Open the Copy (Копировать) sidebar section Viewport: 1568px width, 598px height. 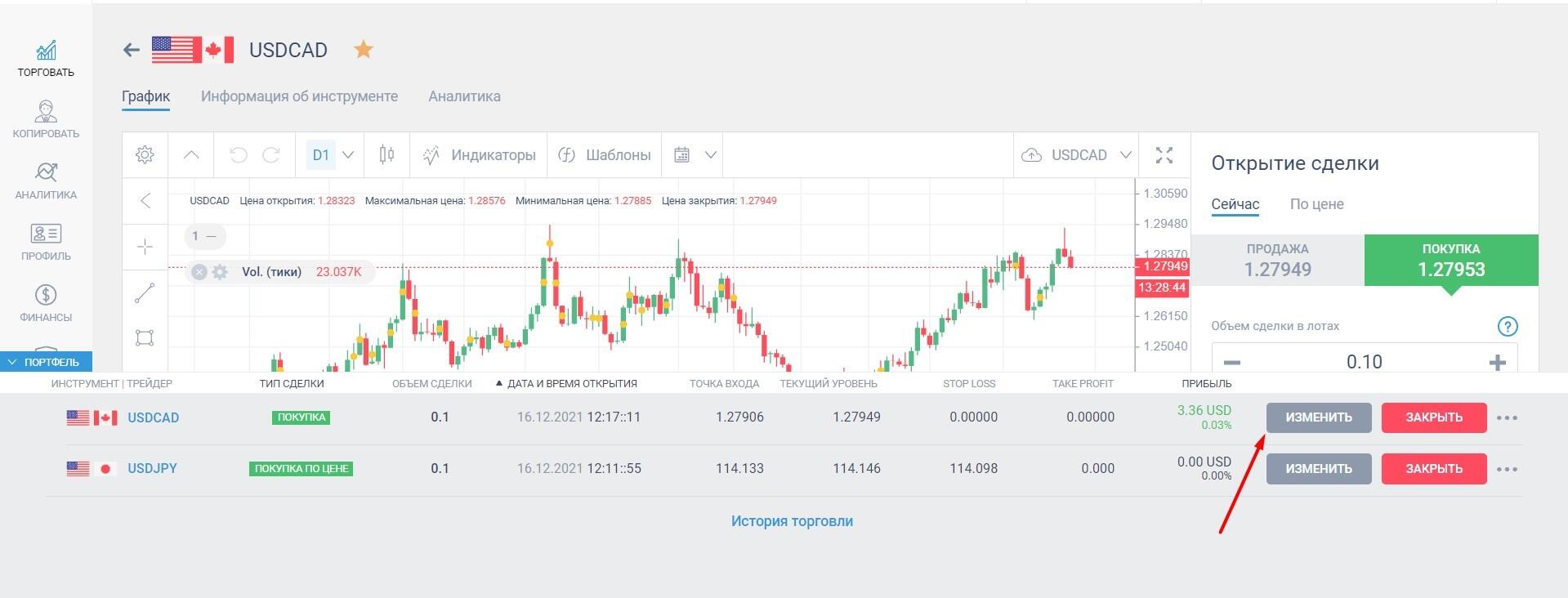pyautogui.click(x=46, y=120)
